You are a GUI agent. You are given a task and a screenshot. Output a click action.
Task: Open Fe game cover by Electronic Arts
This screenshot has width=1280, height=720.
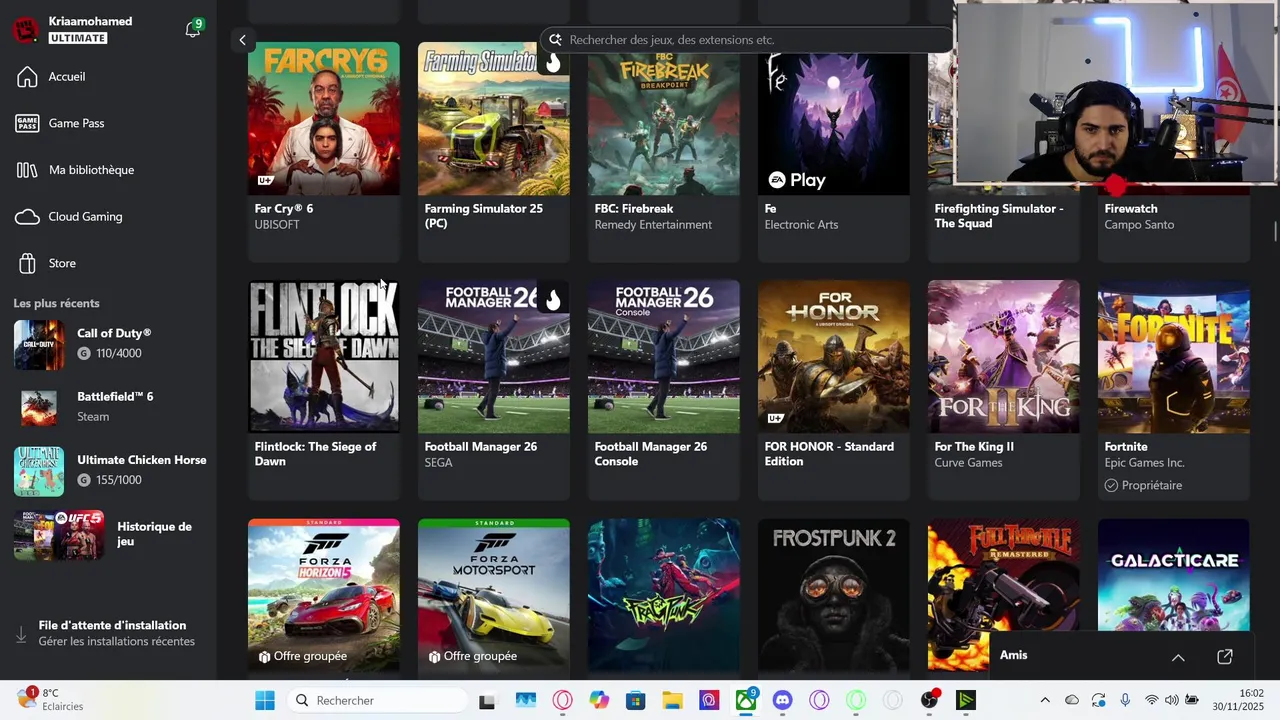click(834, 119)
